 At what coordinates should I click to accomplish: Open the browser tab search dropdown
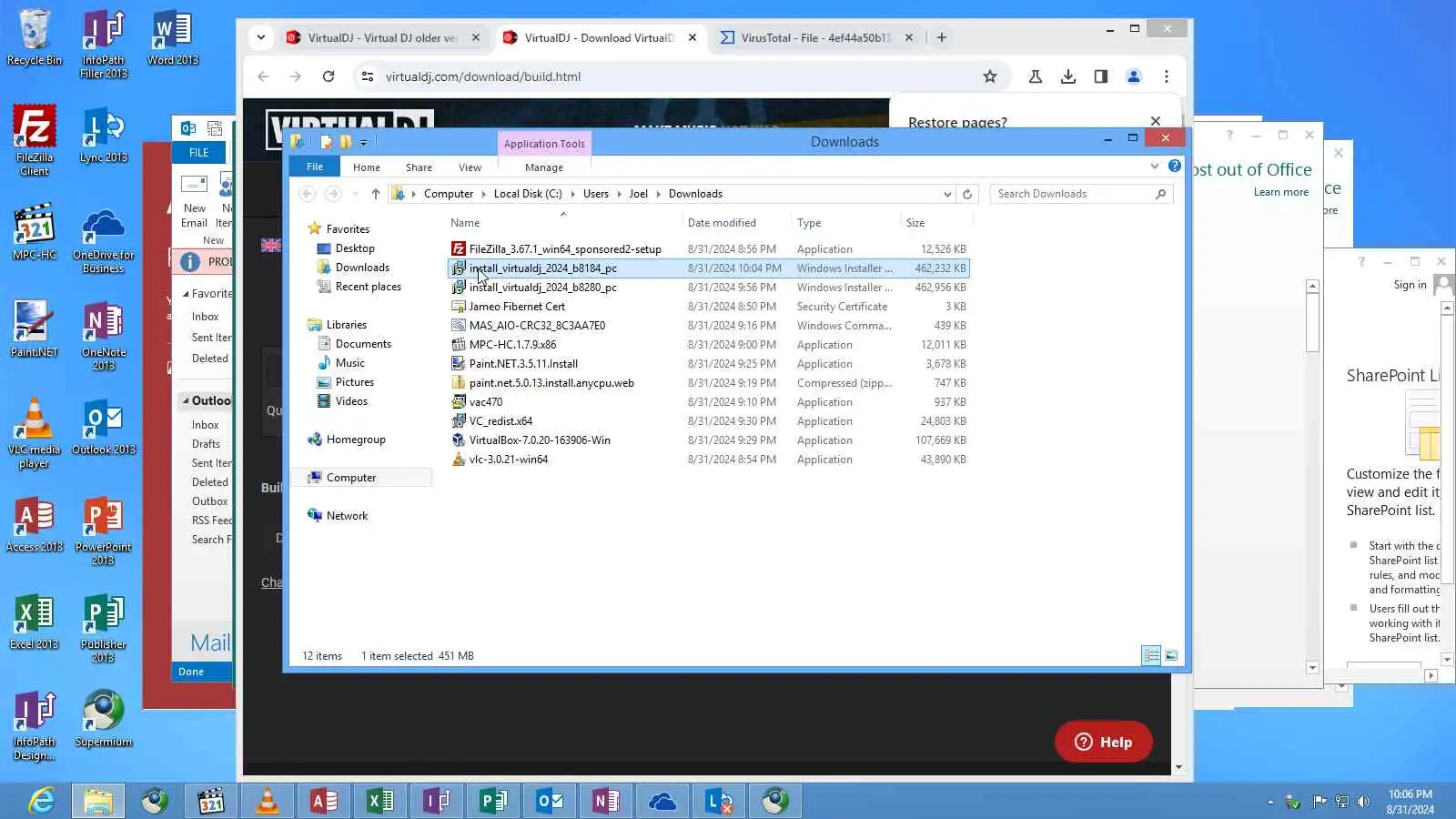click(261, 37)
